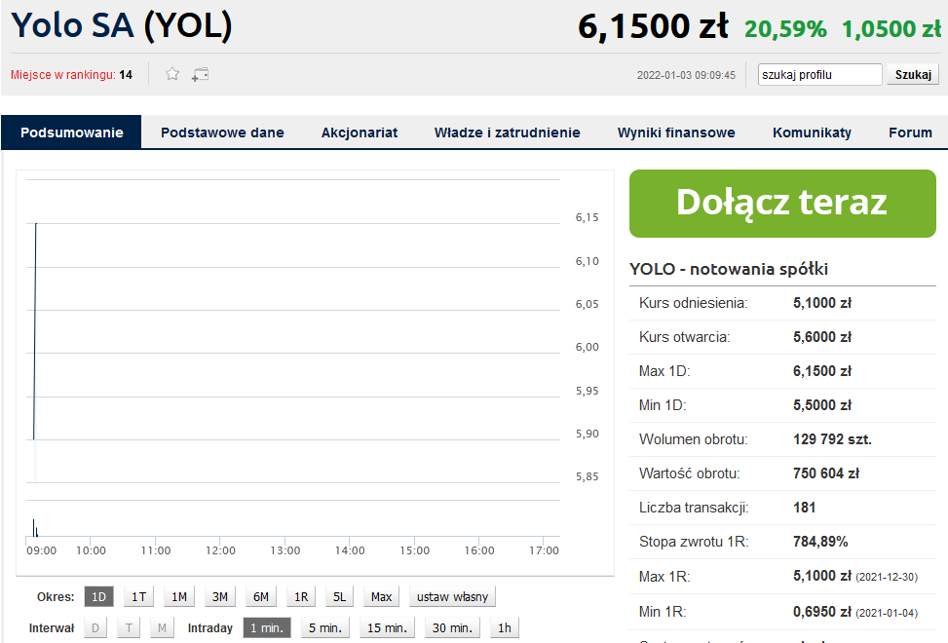This screenshot has height=643, width=948.
Task: Click the Wartość obrotu value 750 604 zł
Action: [x=826, y=473]
